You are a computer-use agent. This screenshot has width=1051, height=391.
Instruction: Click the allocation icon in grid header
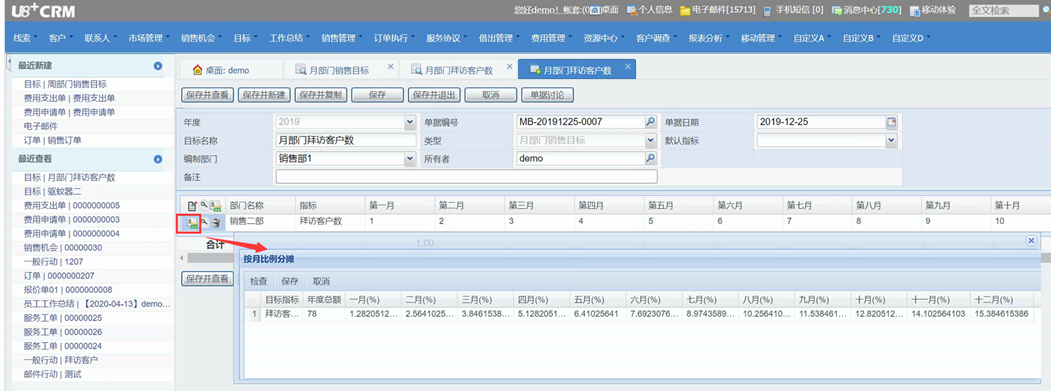[x=216, y=205]
